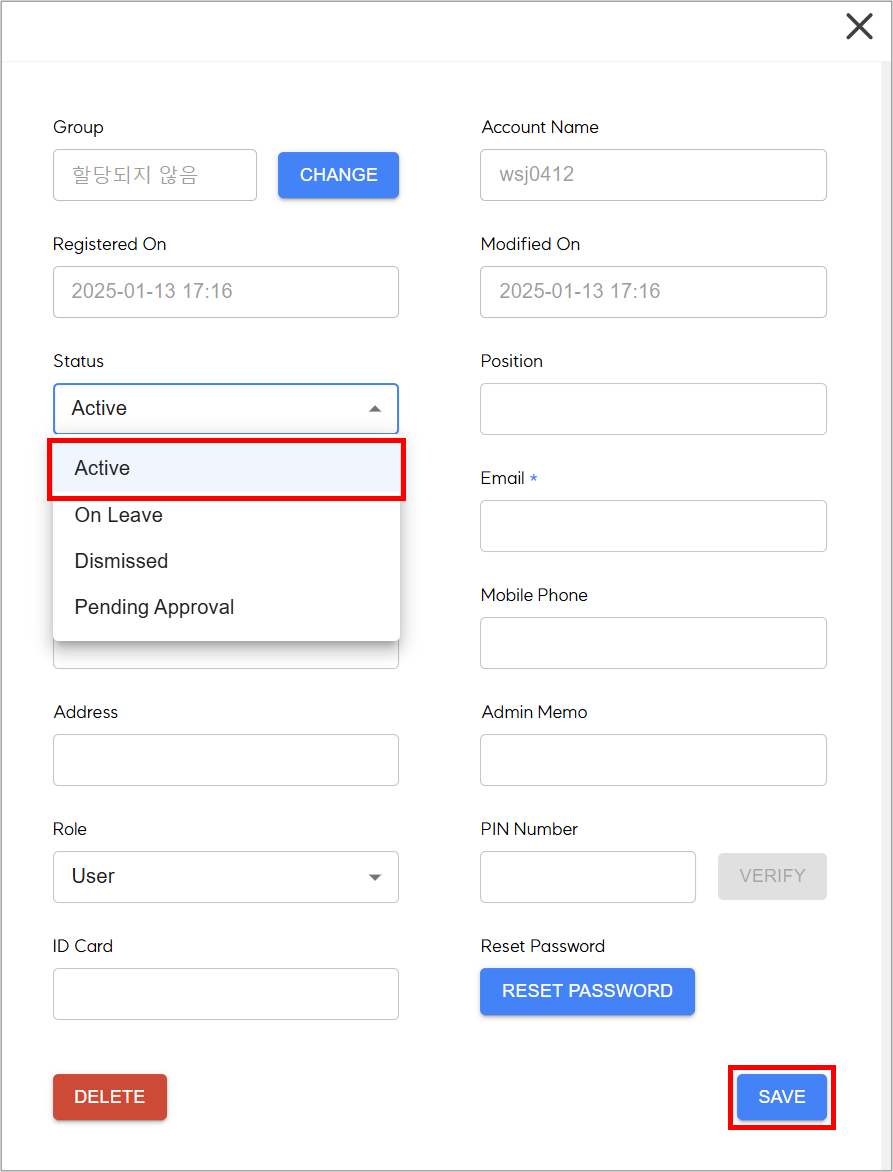Click the Address input box

(226, 760)
